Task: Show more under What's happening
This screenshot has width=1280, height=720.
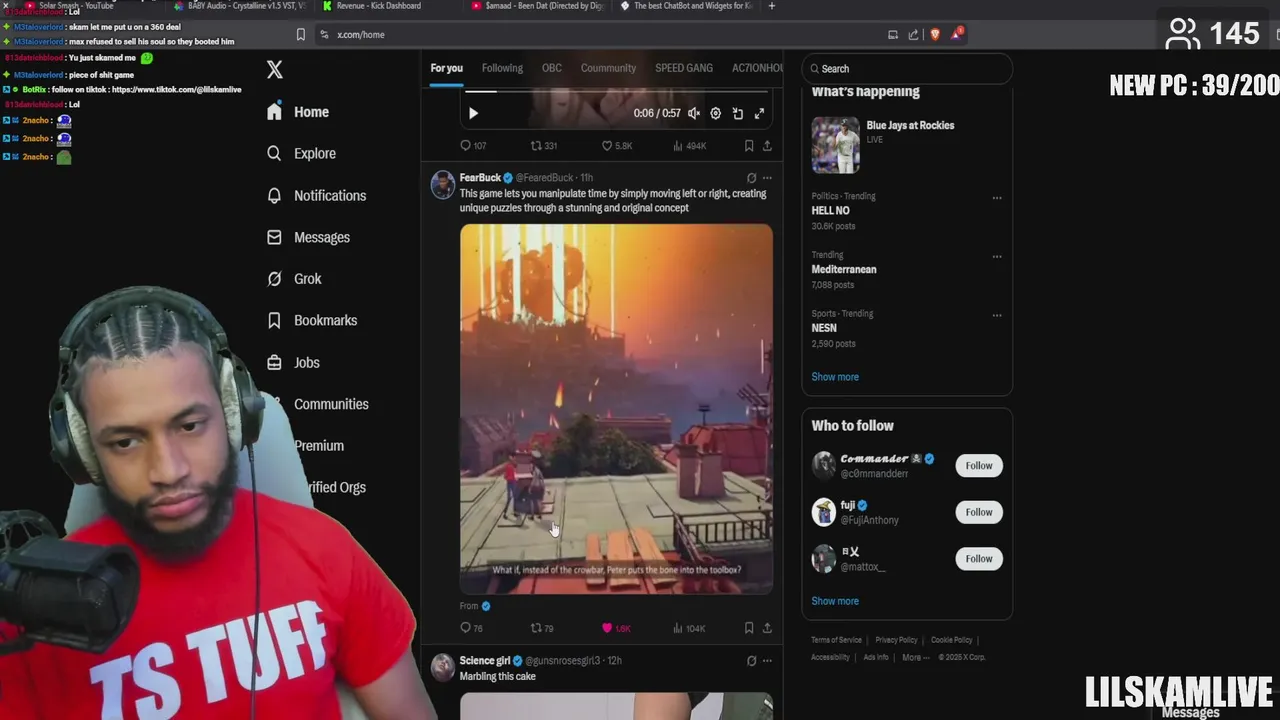Action: 835,377
